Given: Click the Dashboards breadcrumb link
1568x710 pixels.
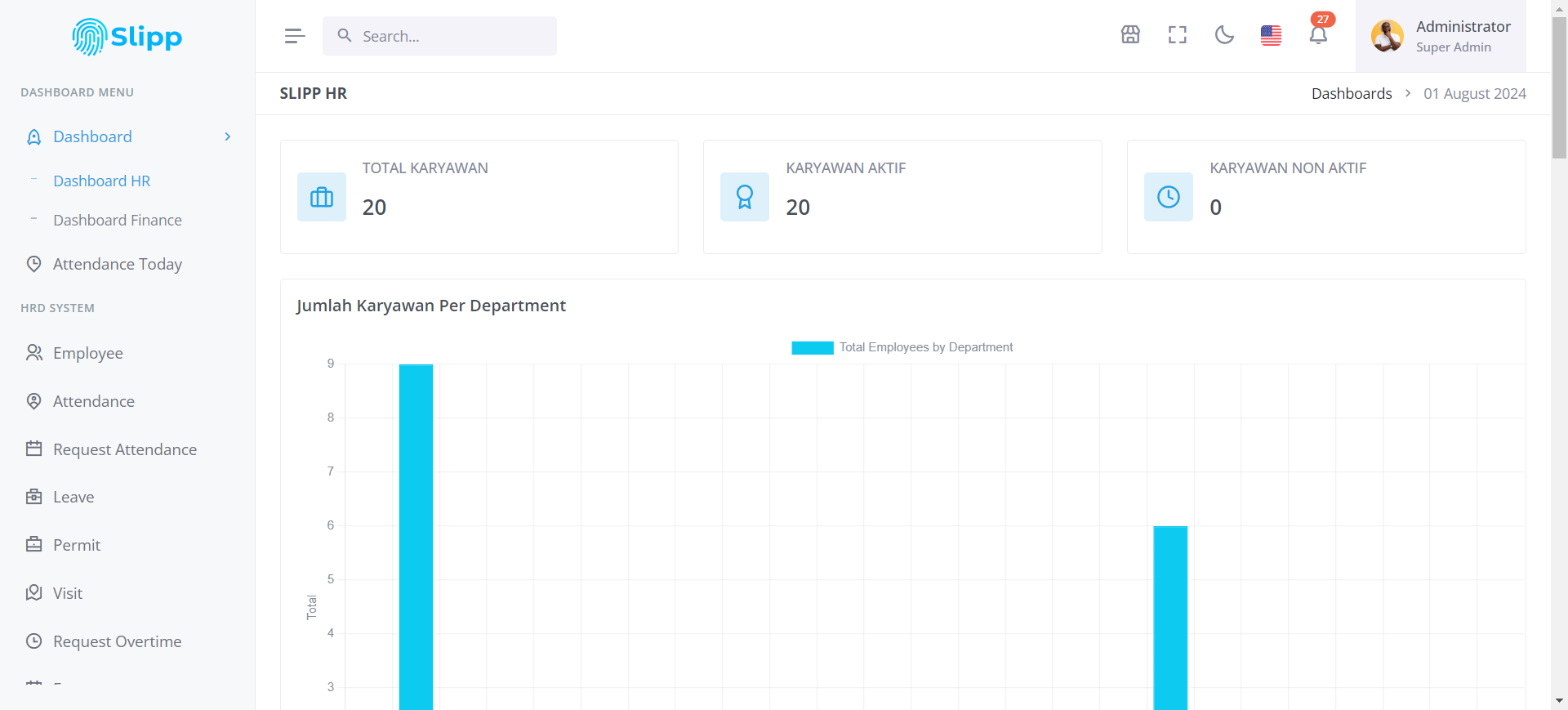Looking at the screenshot, I should point(1352,93).
